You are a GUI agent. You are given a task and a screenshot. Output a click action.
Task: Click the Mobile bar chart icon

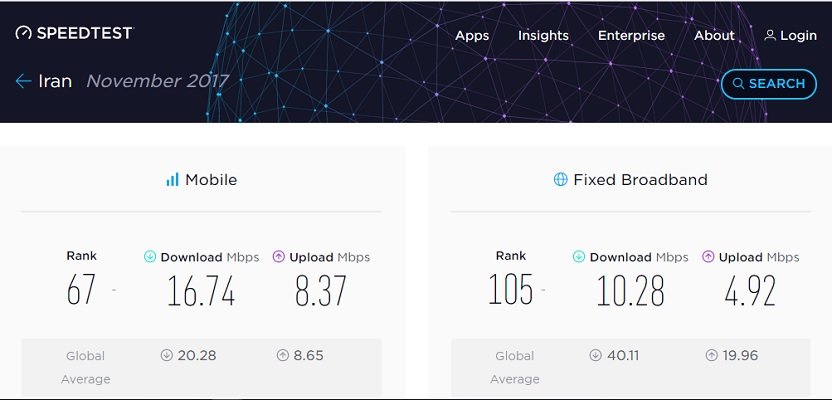coord(172,180)
